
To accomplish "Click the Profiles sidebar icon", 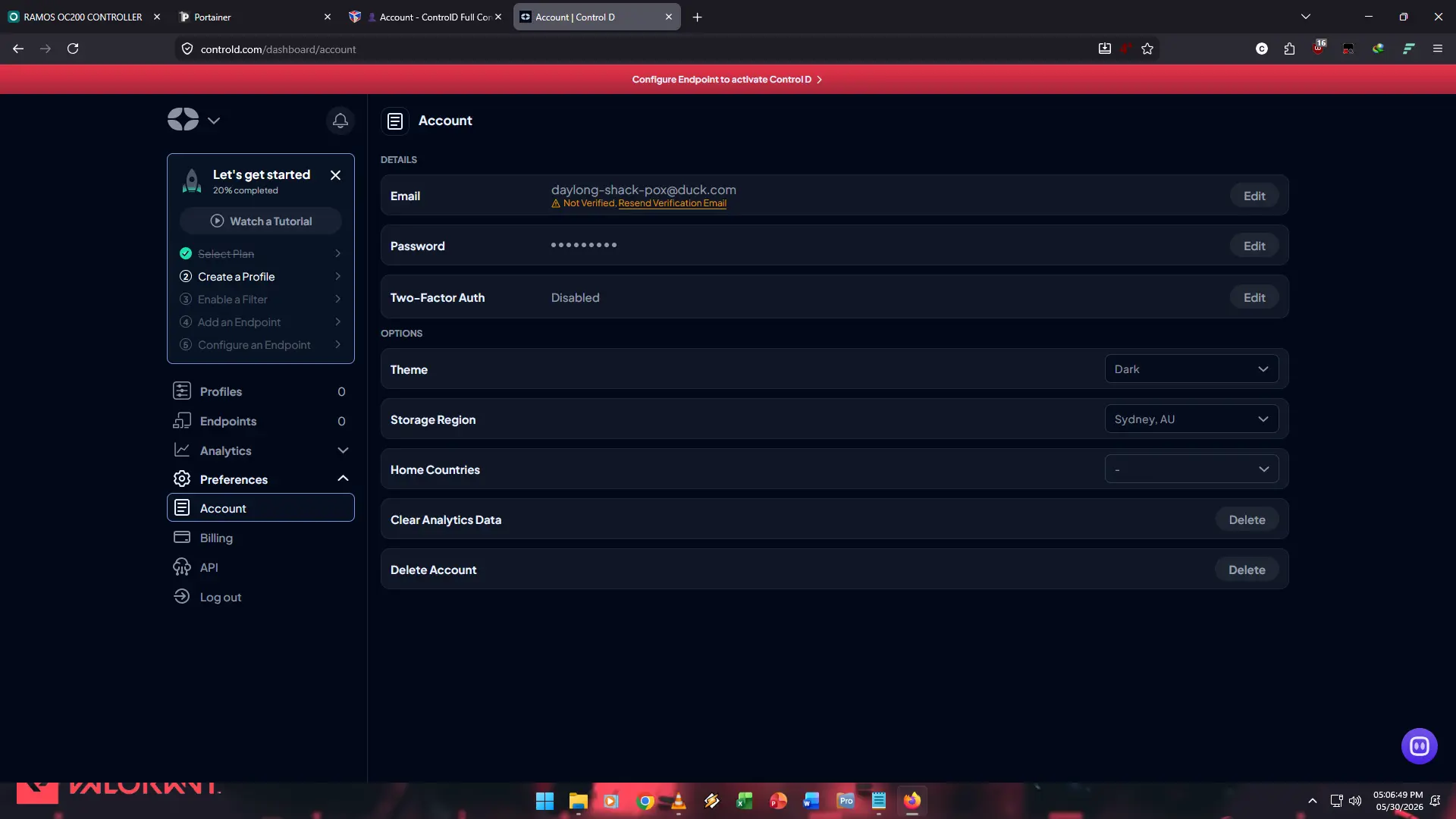I will click(x=182, y=391).
